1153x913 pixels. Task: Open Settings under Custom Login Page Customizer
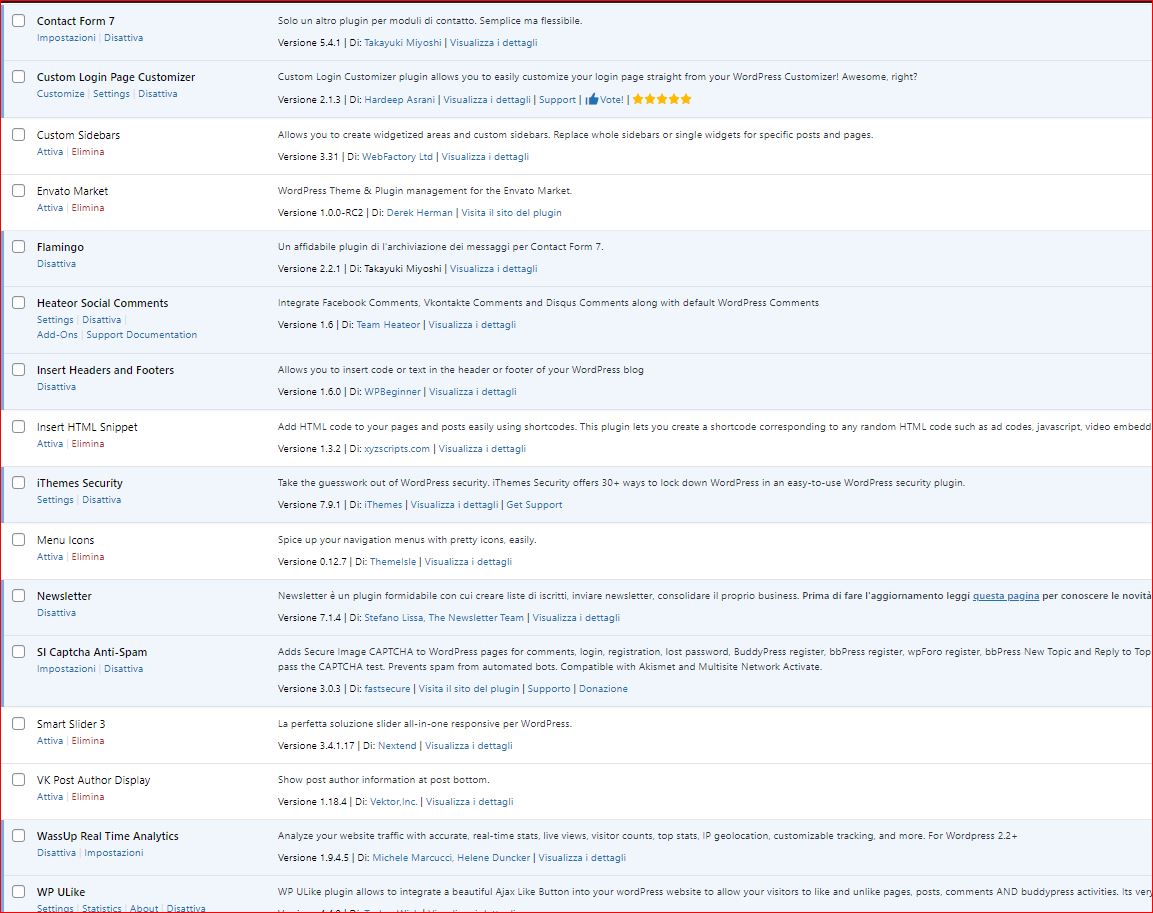pos(111,93)
